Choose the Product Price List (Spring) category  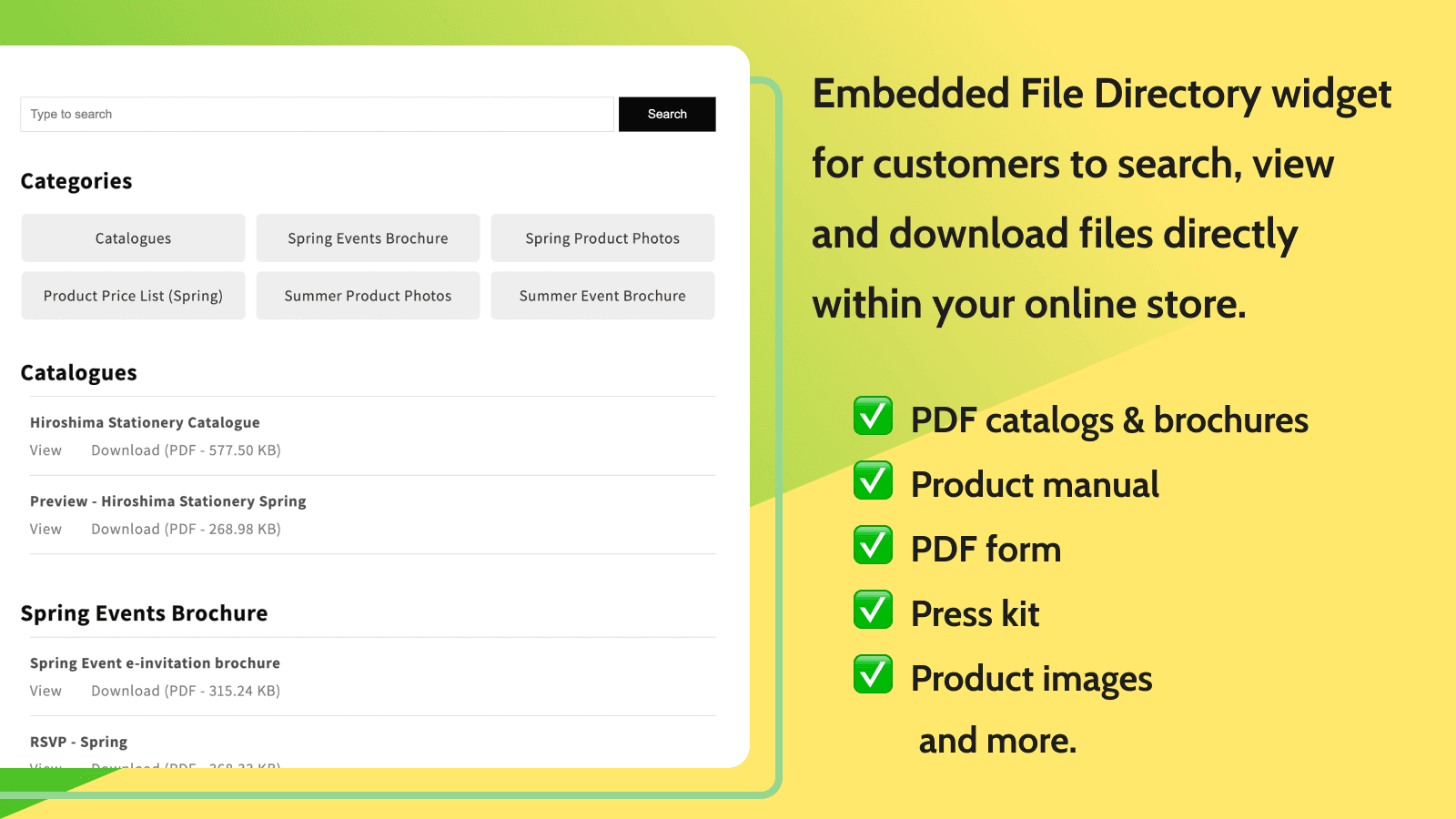133,296
